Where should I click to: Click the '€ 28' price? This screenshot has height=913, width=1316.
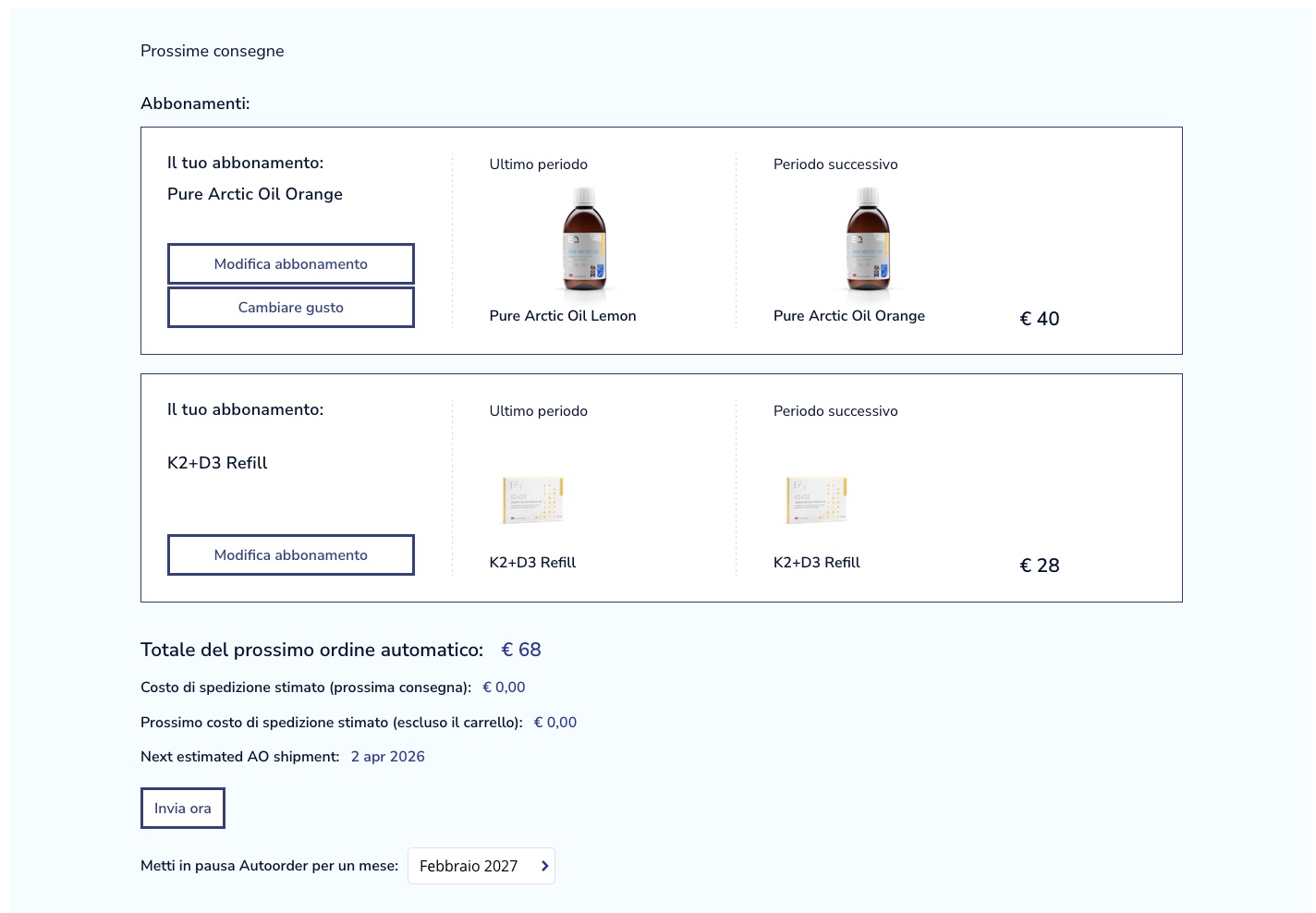point(1040,566)
